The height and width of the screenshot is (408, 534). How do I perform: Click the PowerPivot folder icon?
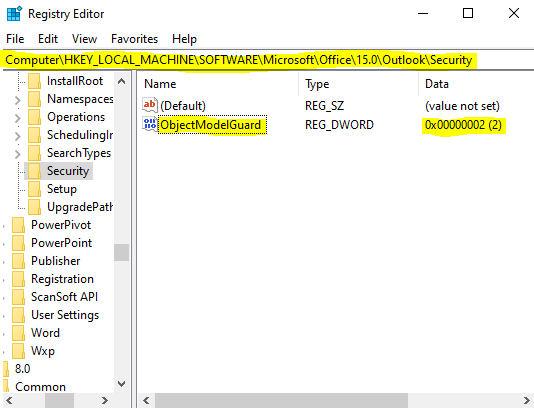[18, 225]
